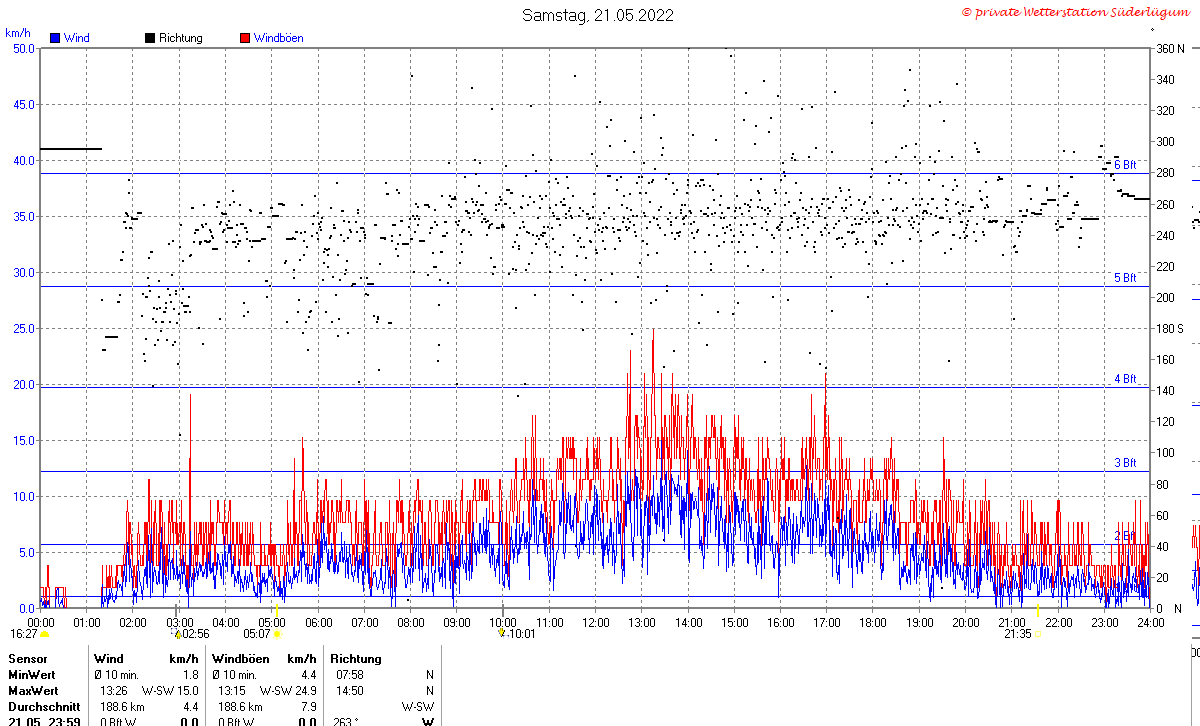Click the red Windböen legend square

pyautogui.click(x=245, y=38)
